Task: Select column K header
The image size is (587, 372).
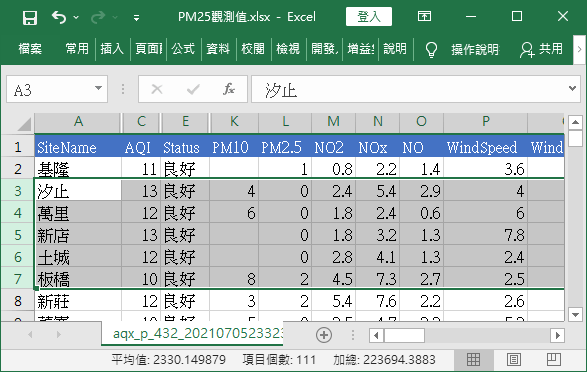Action: 234,122
